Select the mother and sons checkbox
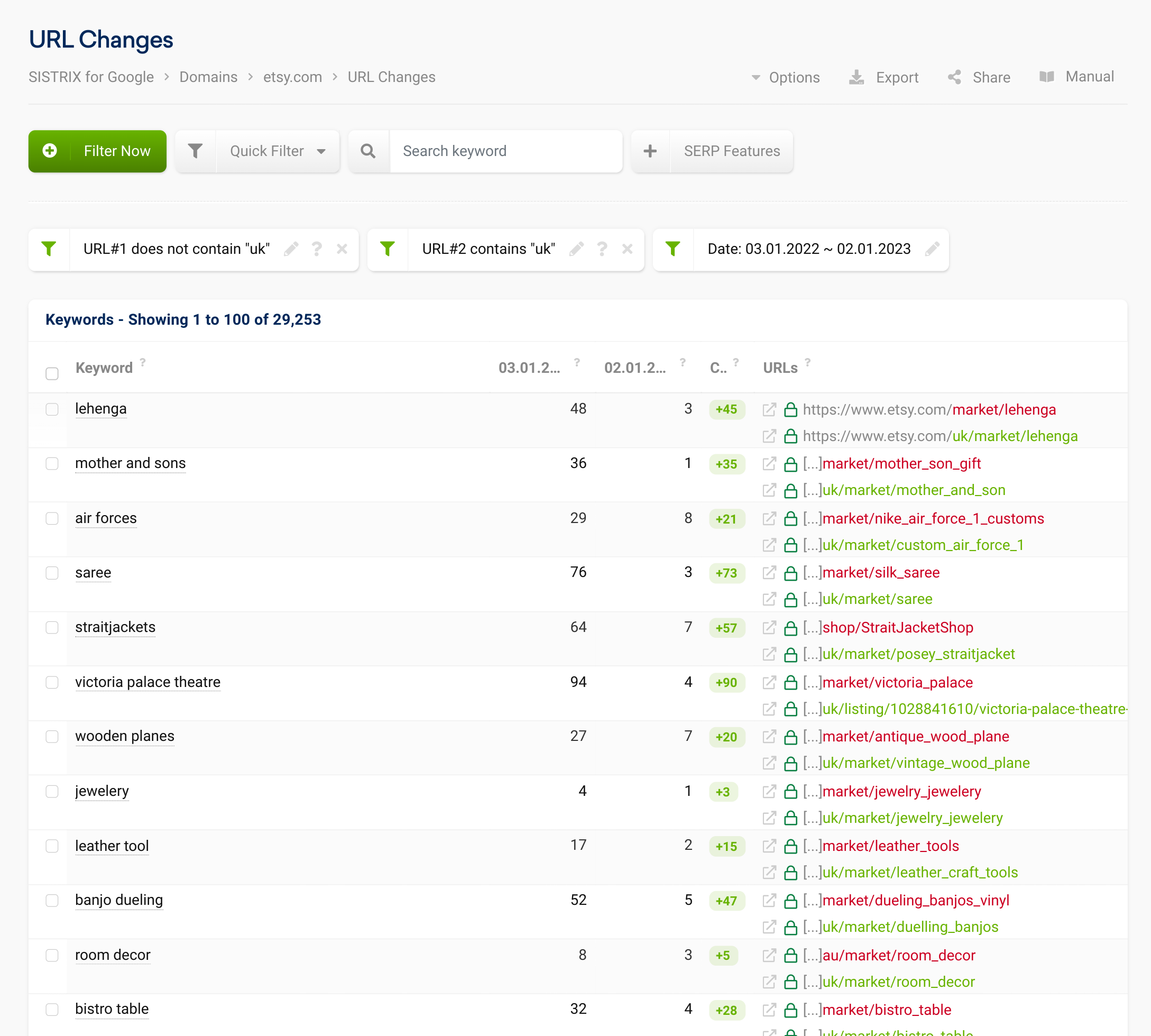 click(x=52, y=463)
